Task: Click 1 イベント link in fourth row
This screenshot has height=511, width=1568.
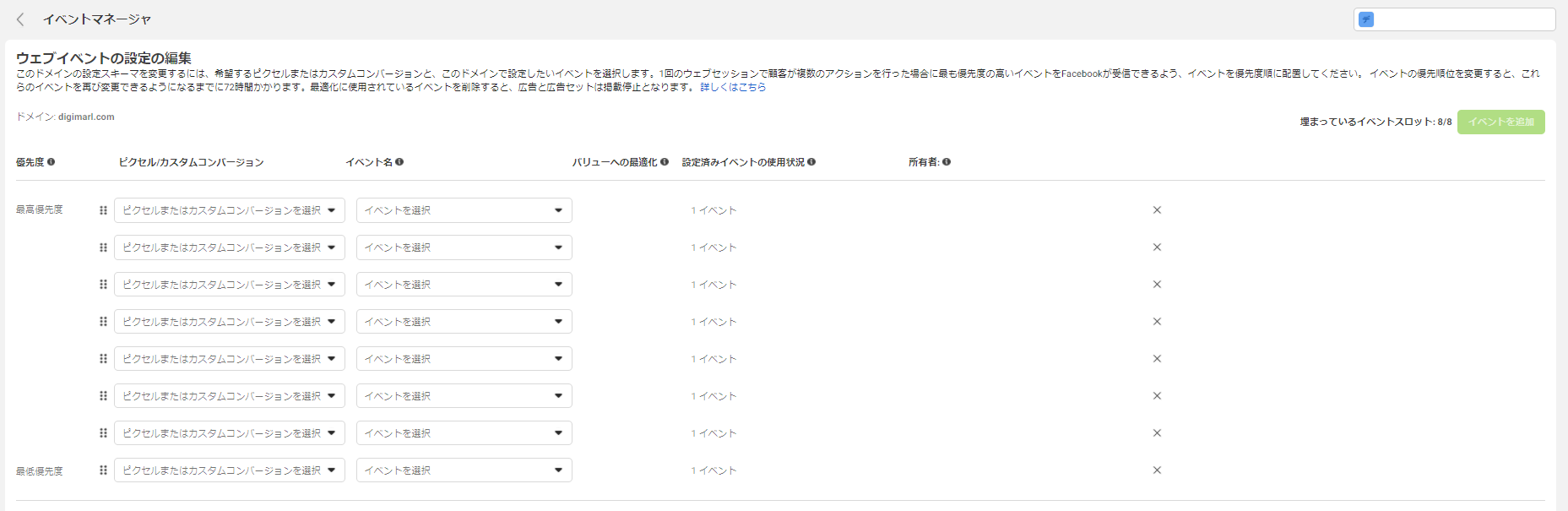Action: tap(713, 322)
